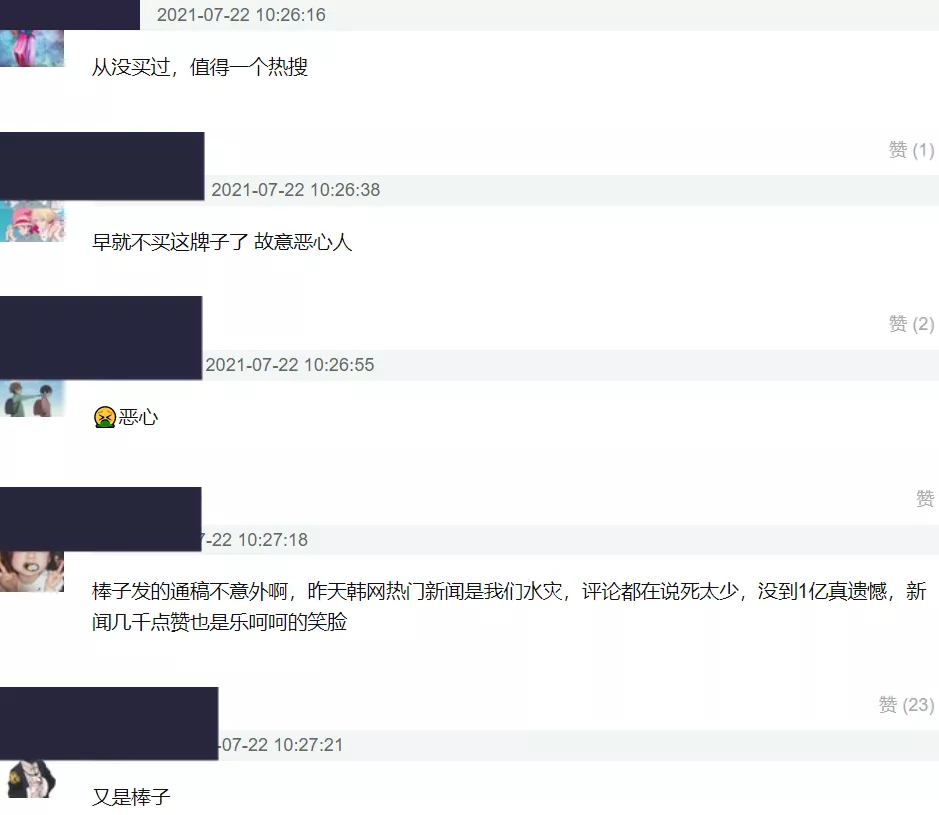
Task: Click the comment text 早就不买这牌子了 故意恶心人
Action: [222, 242]
